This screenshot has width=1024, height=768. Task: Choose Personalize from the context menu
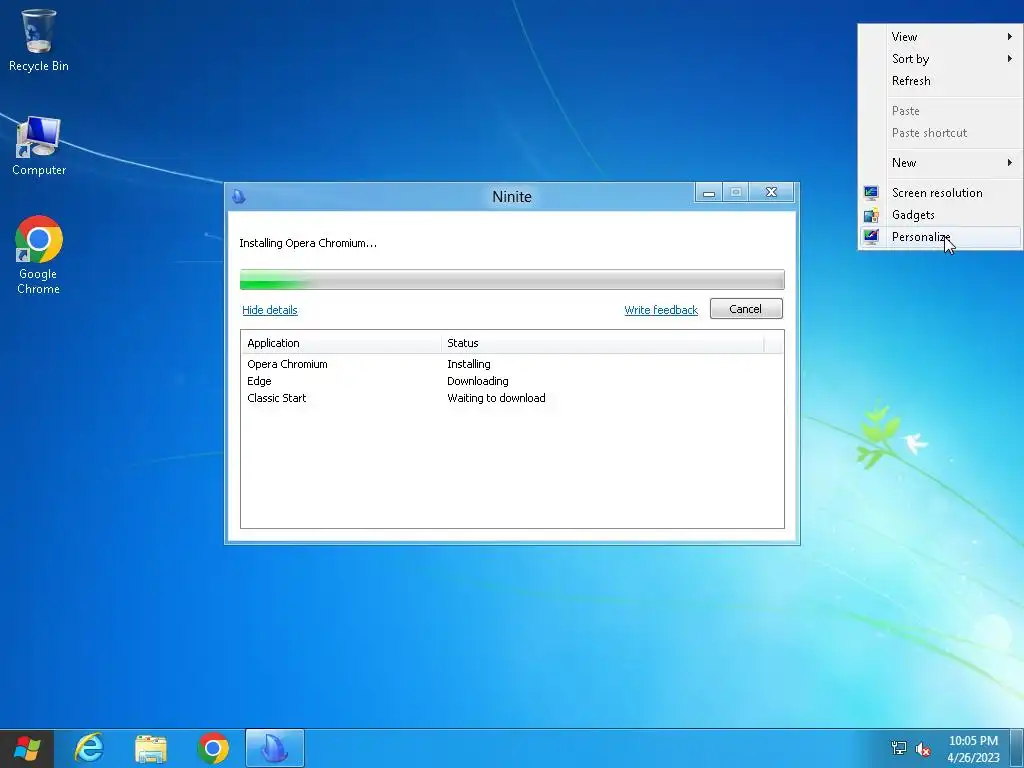tap(940, 237)
